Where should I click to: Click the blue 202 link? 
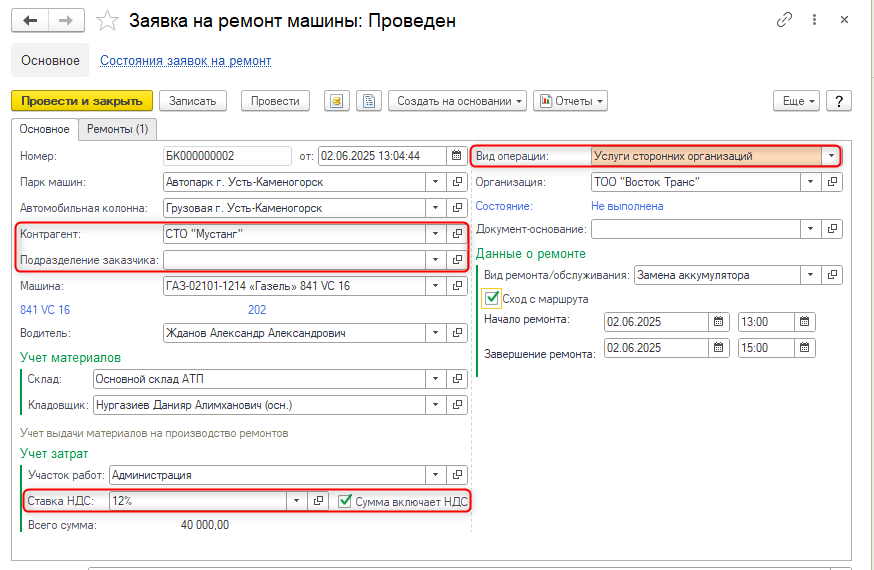coord(257,310)
